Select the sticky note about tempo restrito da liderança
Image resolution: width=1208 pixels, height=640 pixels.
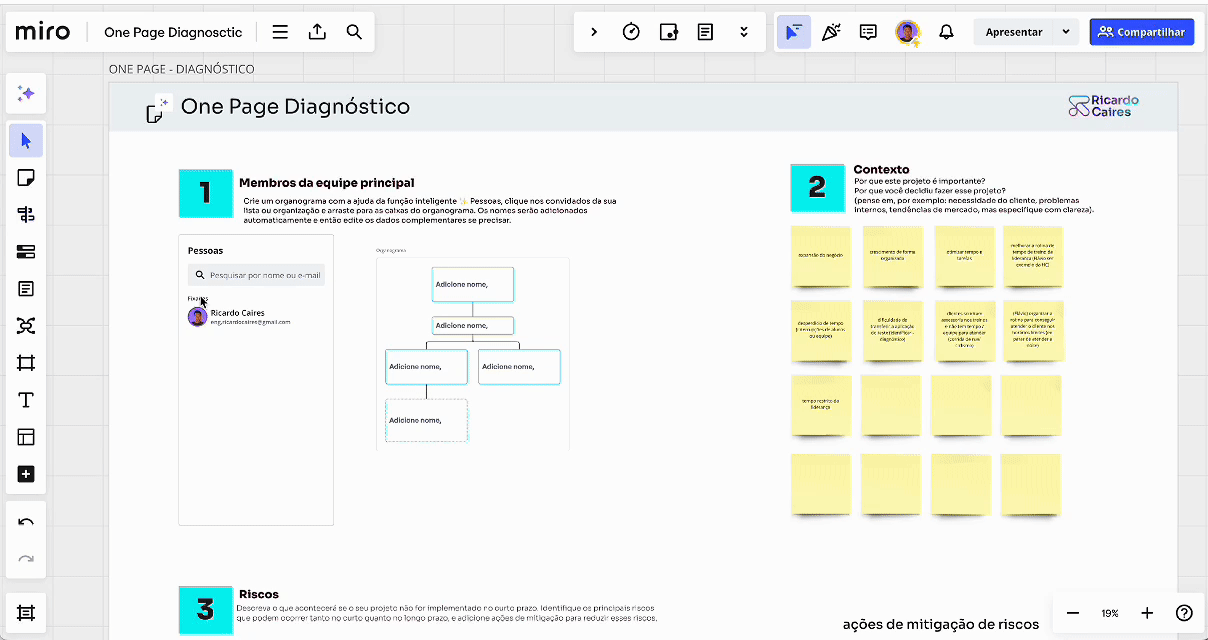[821, 405]
